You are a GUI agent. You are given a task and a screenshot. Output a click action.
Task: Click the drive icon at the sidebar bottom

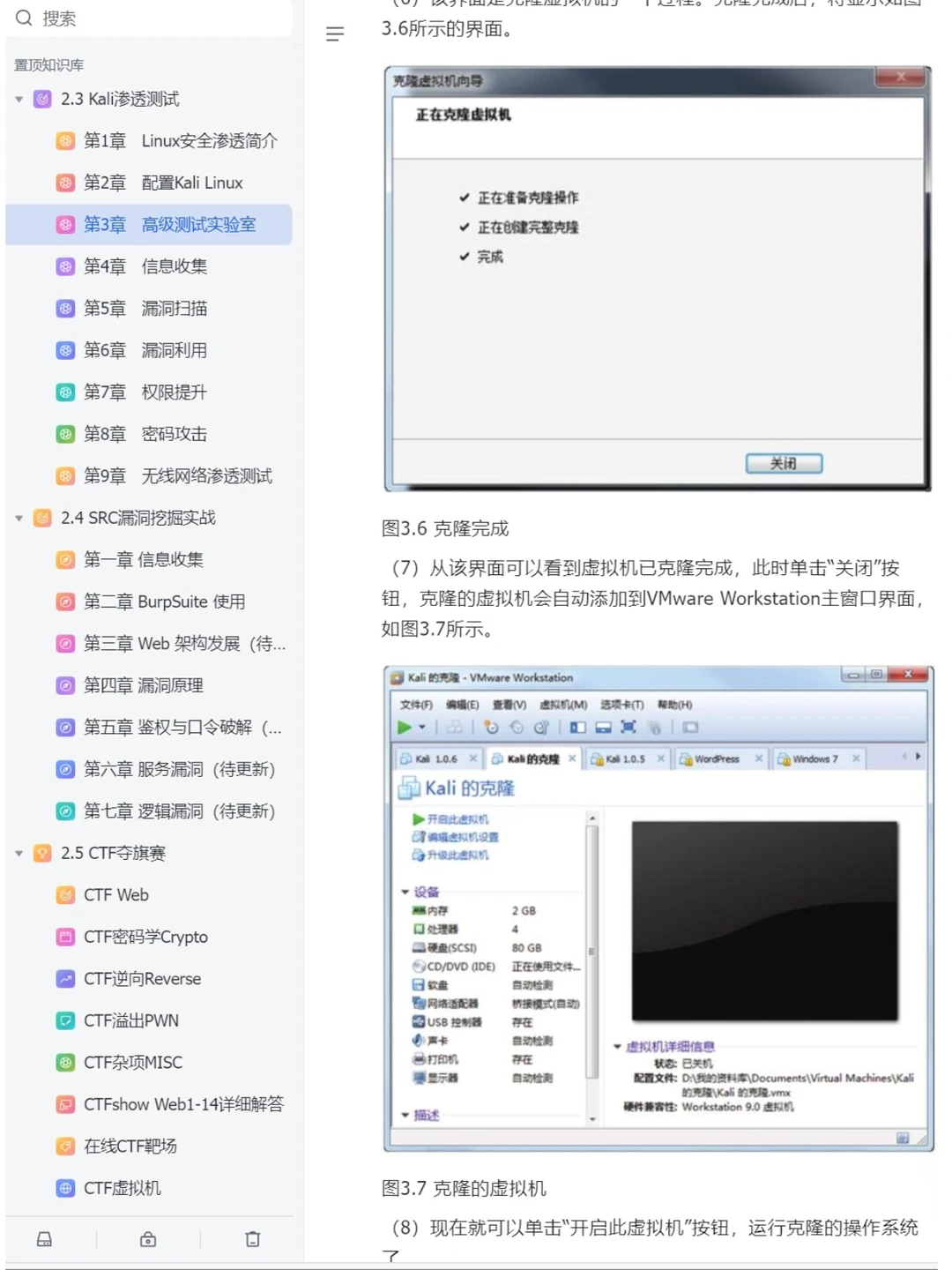[43, 1238]
